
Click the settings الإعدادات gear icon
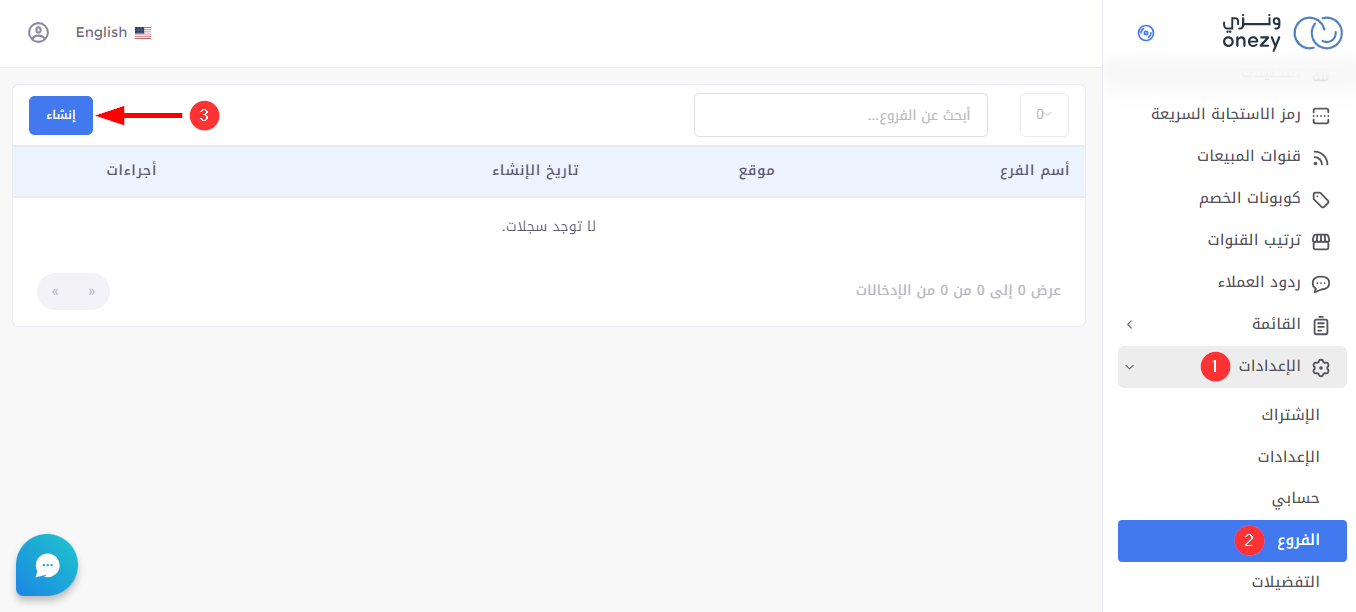point(1321,367)
